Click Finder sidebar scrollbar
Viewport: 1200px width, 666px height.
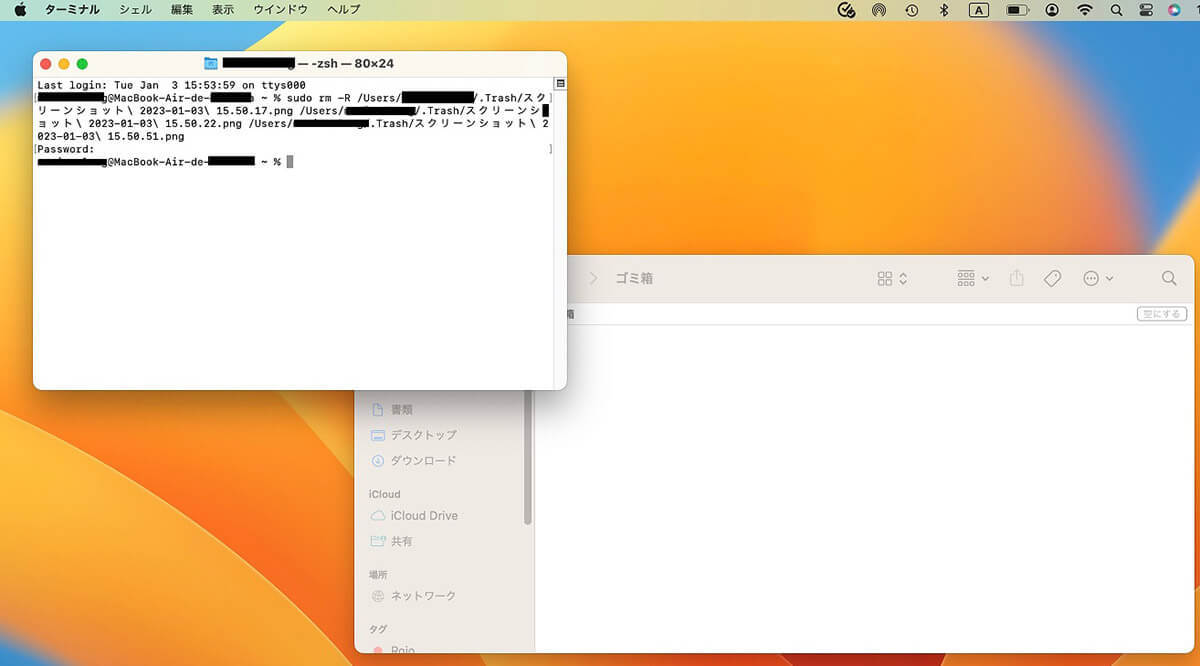(528, 458)
